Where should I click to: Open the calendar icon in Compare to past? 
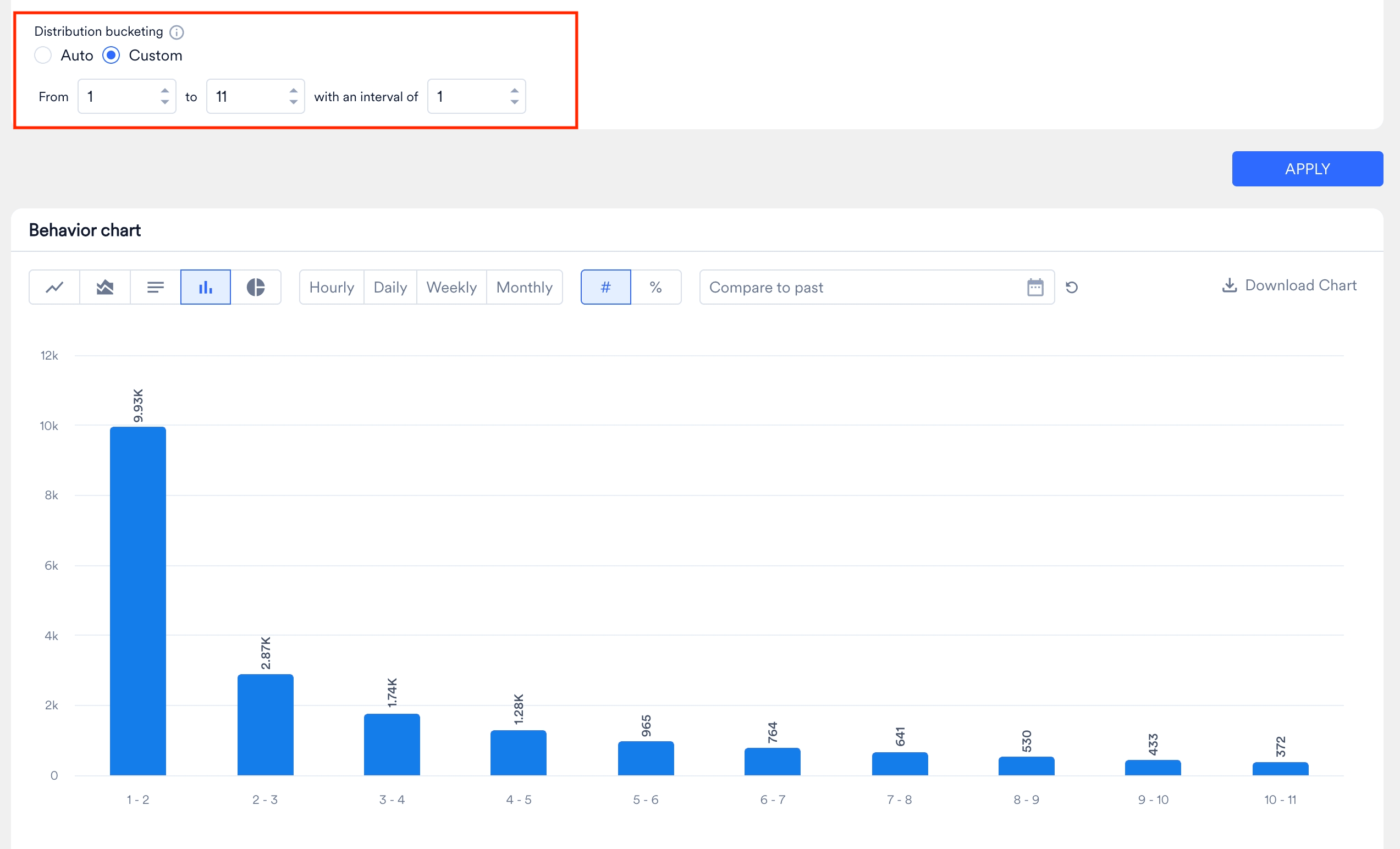click(x=1035, y=287)
